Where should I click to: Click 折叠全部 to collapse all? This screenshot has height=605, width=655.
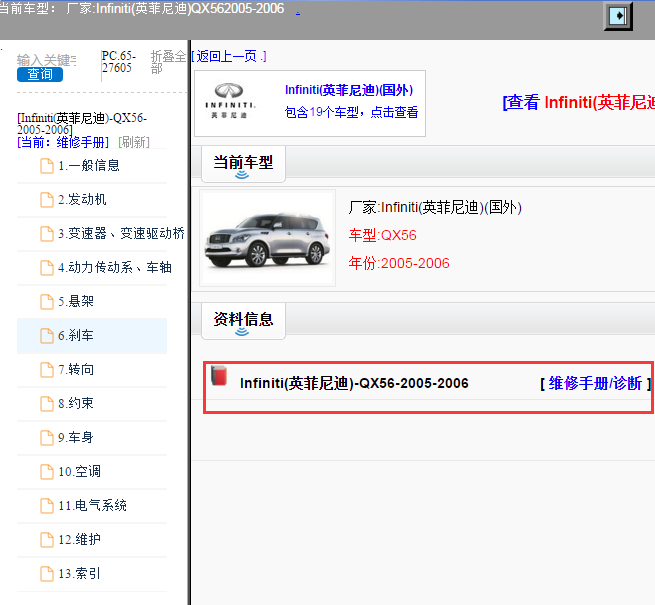click(x=168, y=62)
